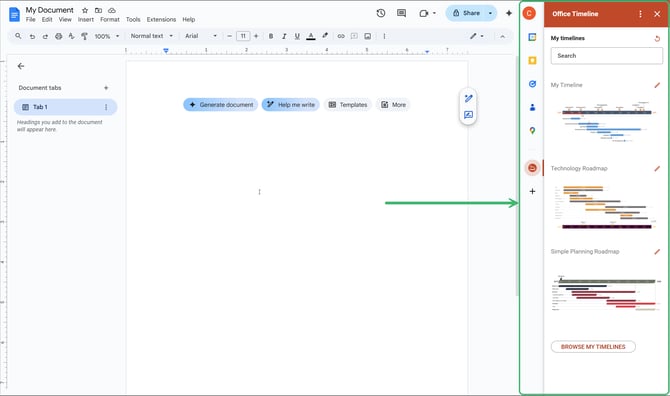Select Tab 1 in document tabs
This screenshot has height=396, width=670.
pos(65,107)
